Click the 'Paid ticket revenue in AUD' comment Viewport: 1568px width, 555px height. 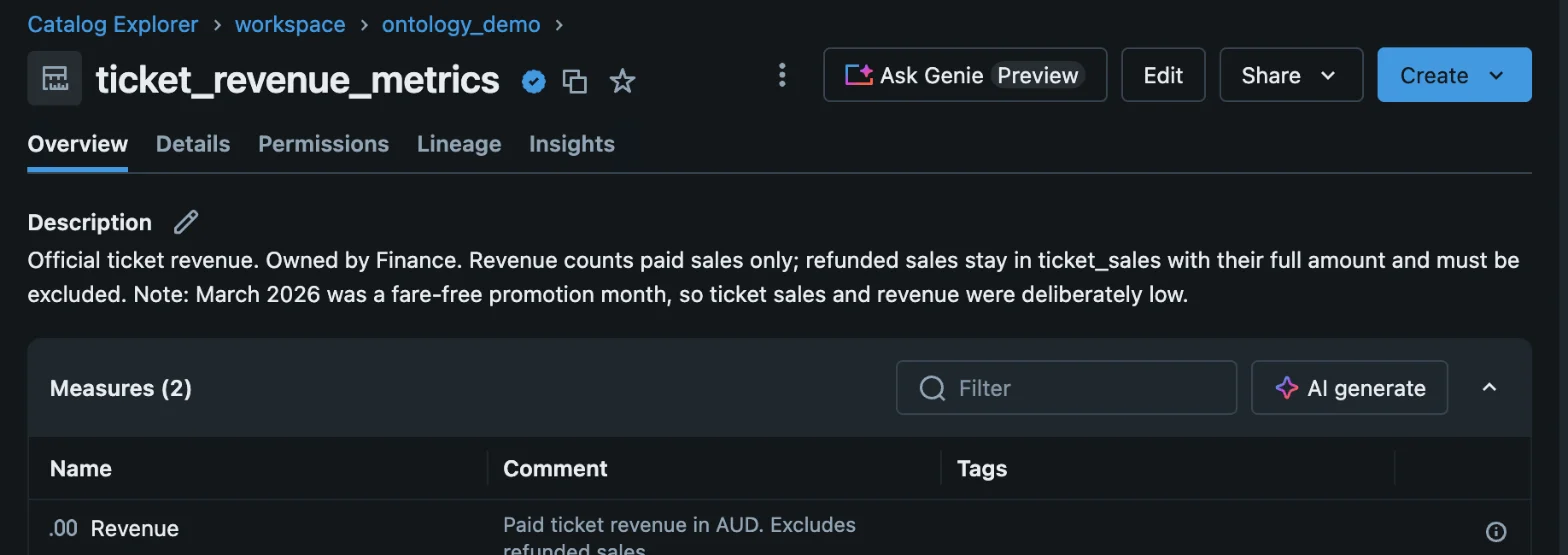pos(680,536)
